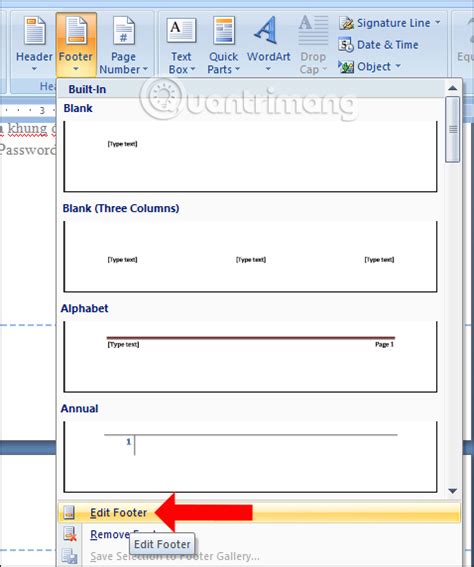Click the Object icon
The height and width of the screenshot is (567, 474).
[346, 67]
